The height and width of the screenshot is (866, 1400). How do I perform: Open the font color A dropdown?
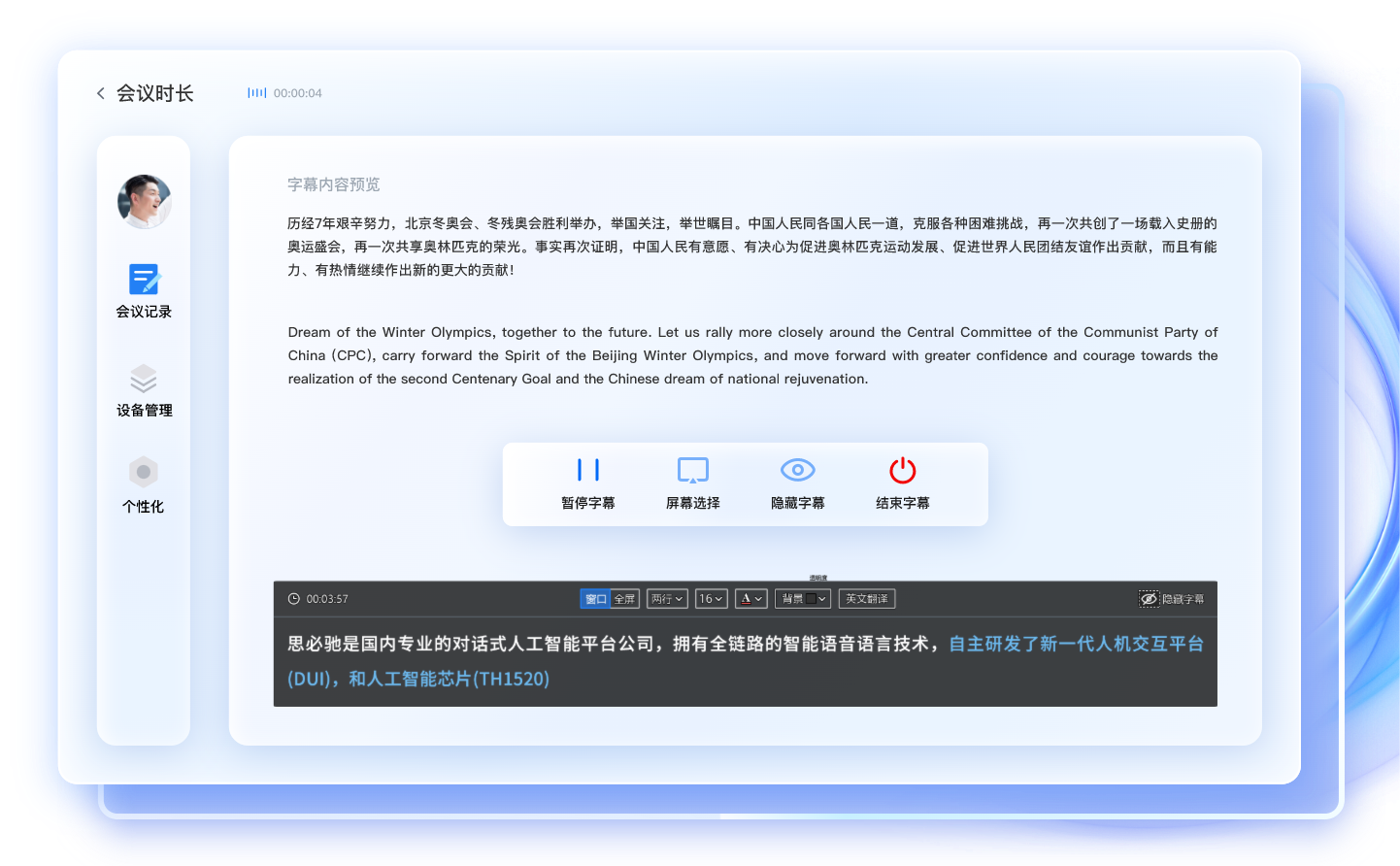click(x=751, y=599)
